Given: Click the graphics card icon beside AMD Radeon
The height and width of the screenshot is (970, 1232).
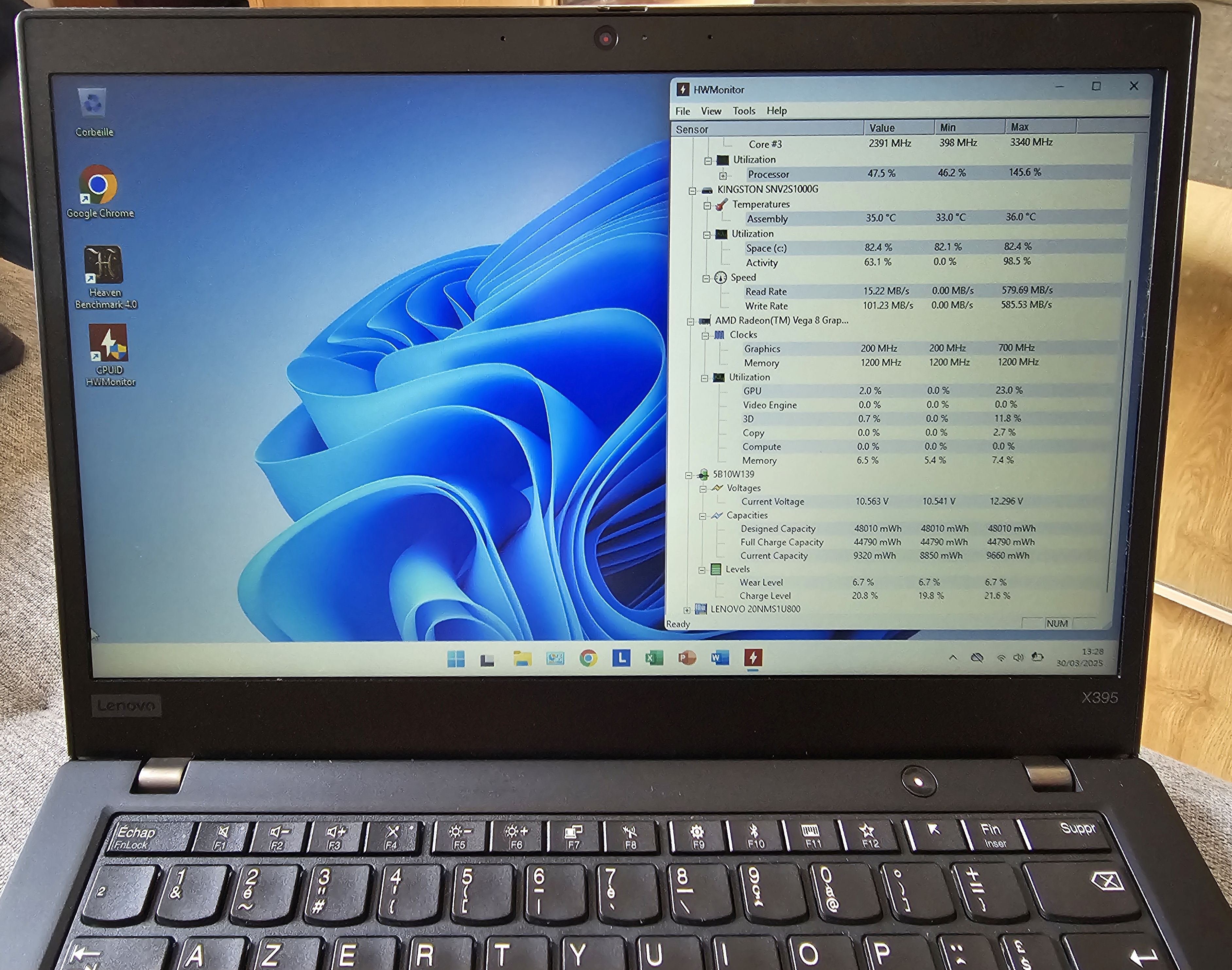Looking at the screenshot, I should pyautogui.click(x=704, y=322).
